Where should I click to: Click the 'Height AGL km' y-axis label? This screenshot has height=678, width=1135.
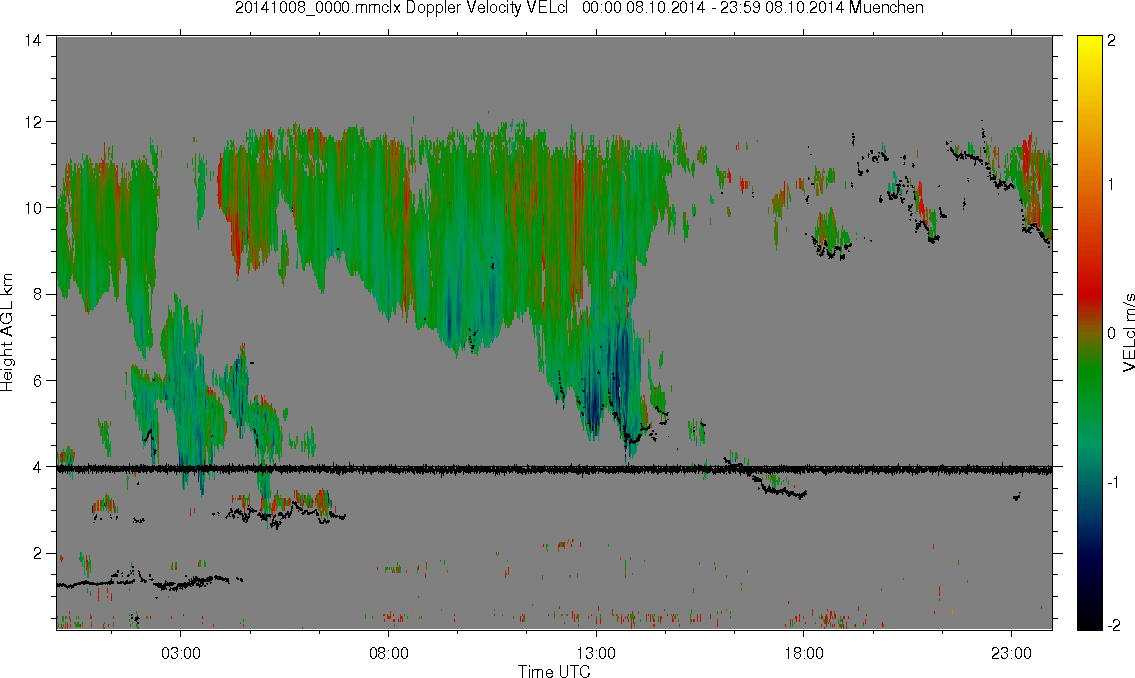pos(7,332)
